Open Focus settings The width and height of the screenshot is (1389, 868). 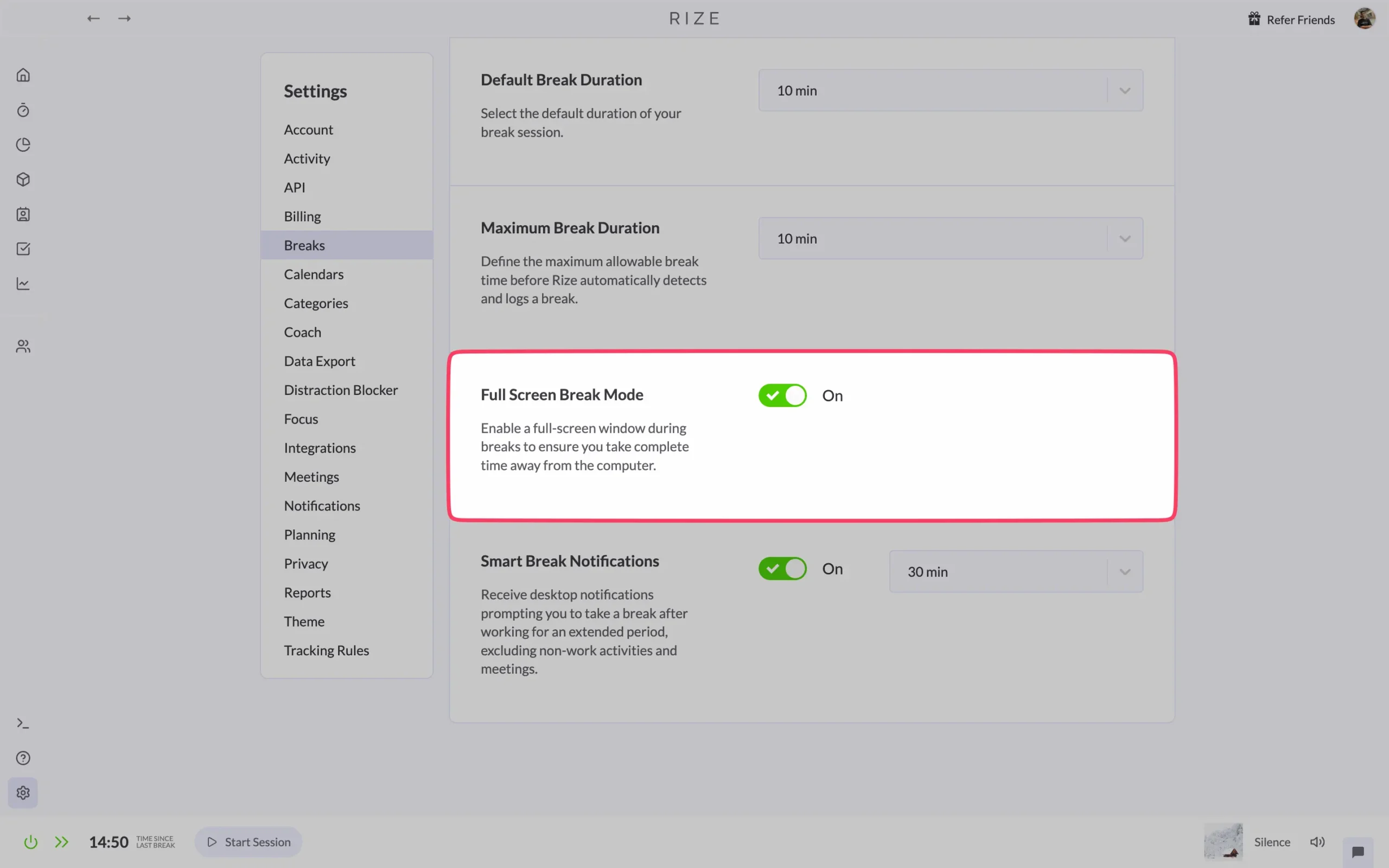[x=347, y=419]
